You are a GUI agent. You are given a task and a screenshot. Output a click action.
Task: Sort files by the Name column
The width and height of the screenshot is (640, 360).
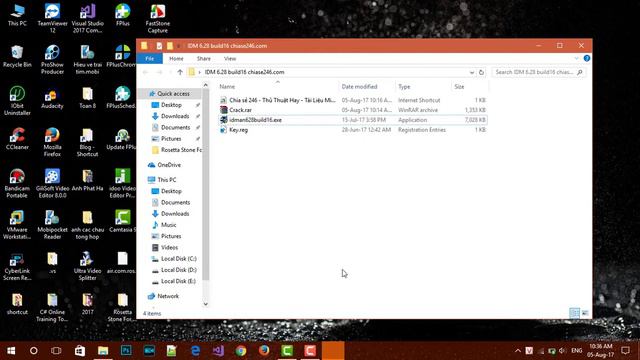point(278,87)
